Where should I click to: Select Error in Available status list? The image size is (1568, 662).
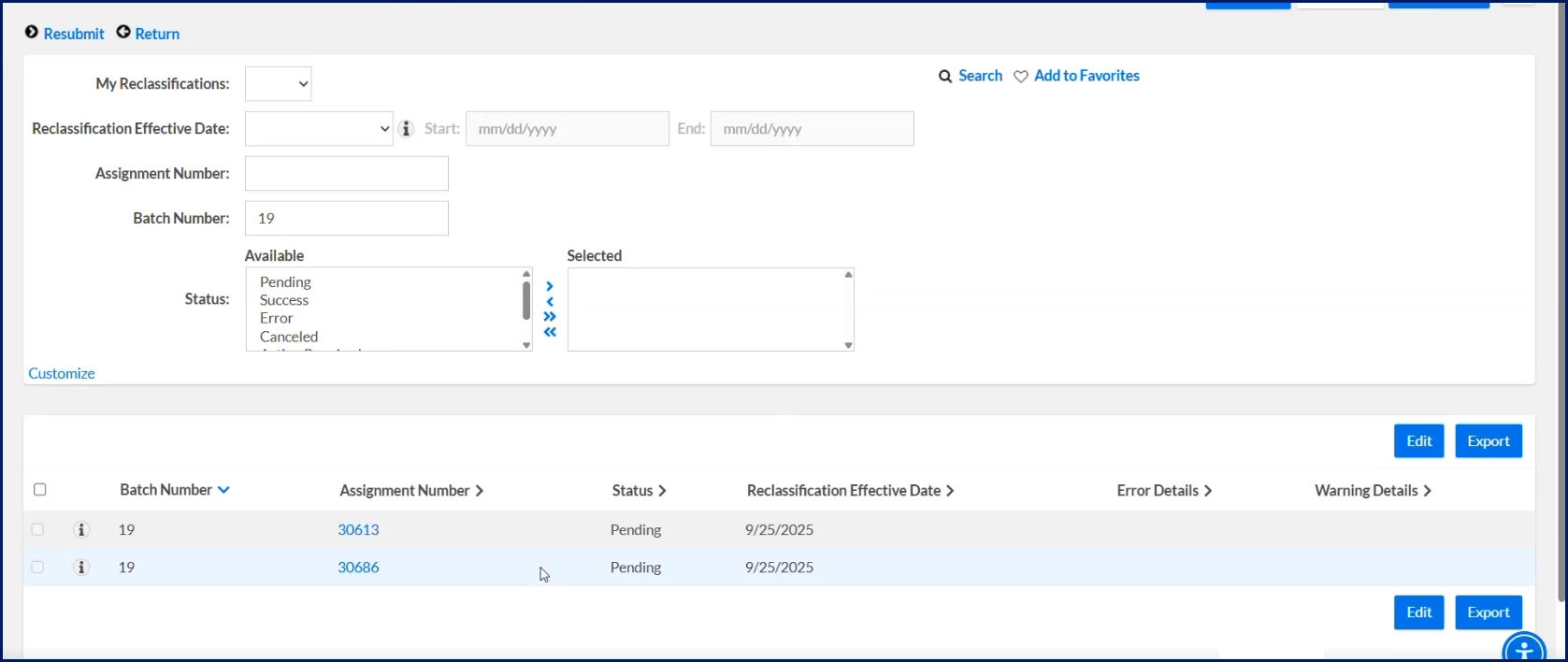coord(277,318)
